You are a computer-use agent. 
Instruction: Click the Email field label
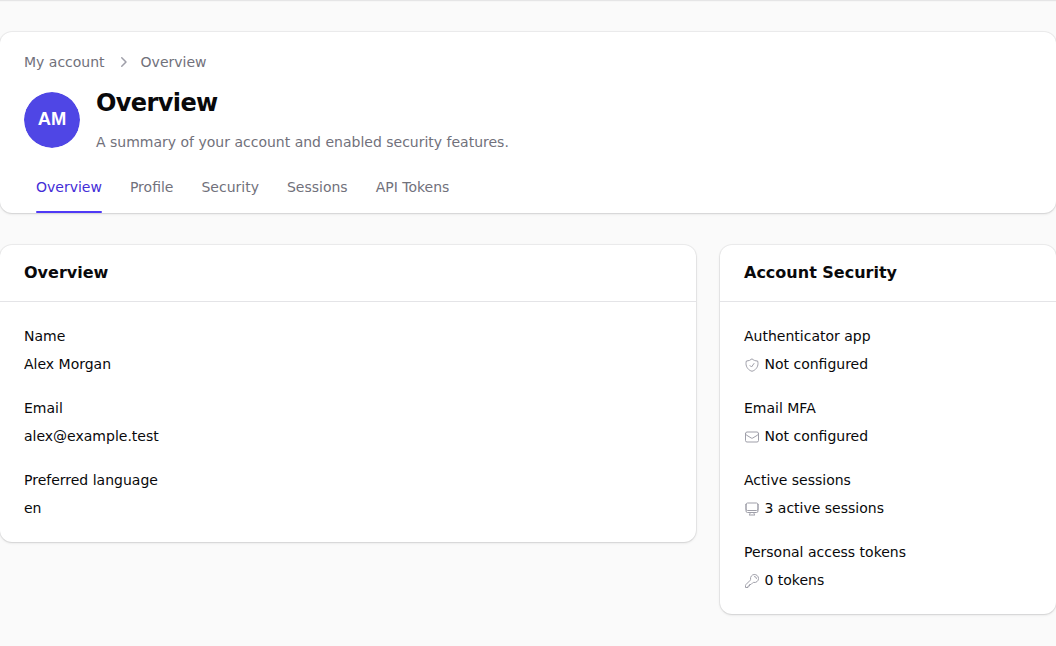coord(43,408)
